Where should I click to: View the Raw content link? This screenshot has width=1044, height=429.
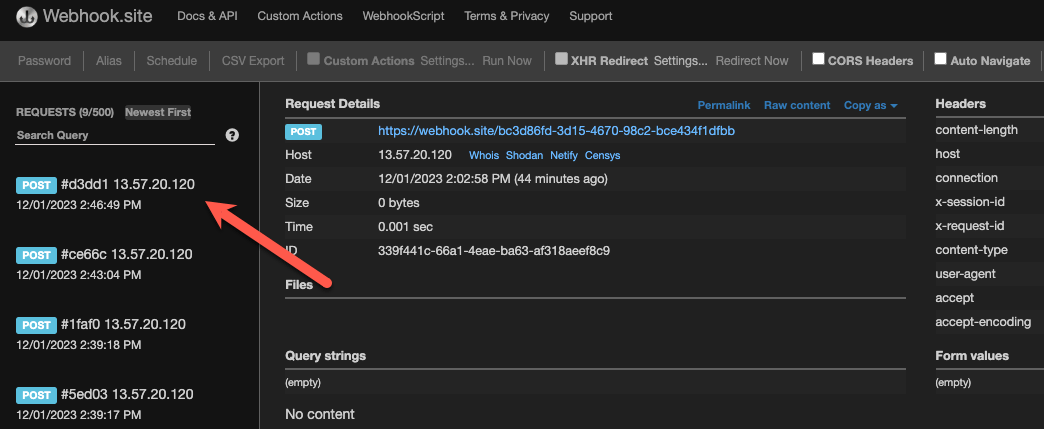[797, 105]
